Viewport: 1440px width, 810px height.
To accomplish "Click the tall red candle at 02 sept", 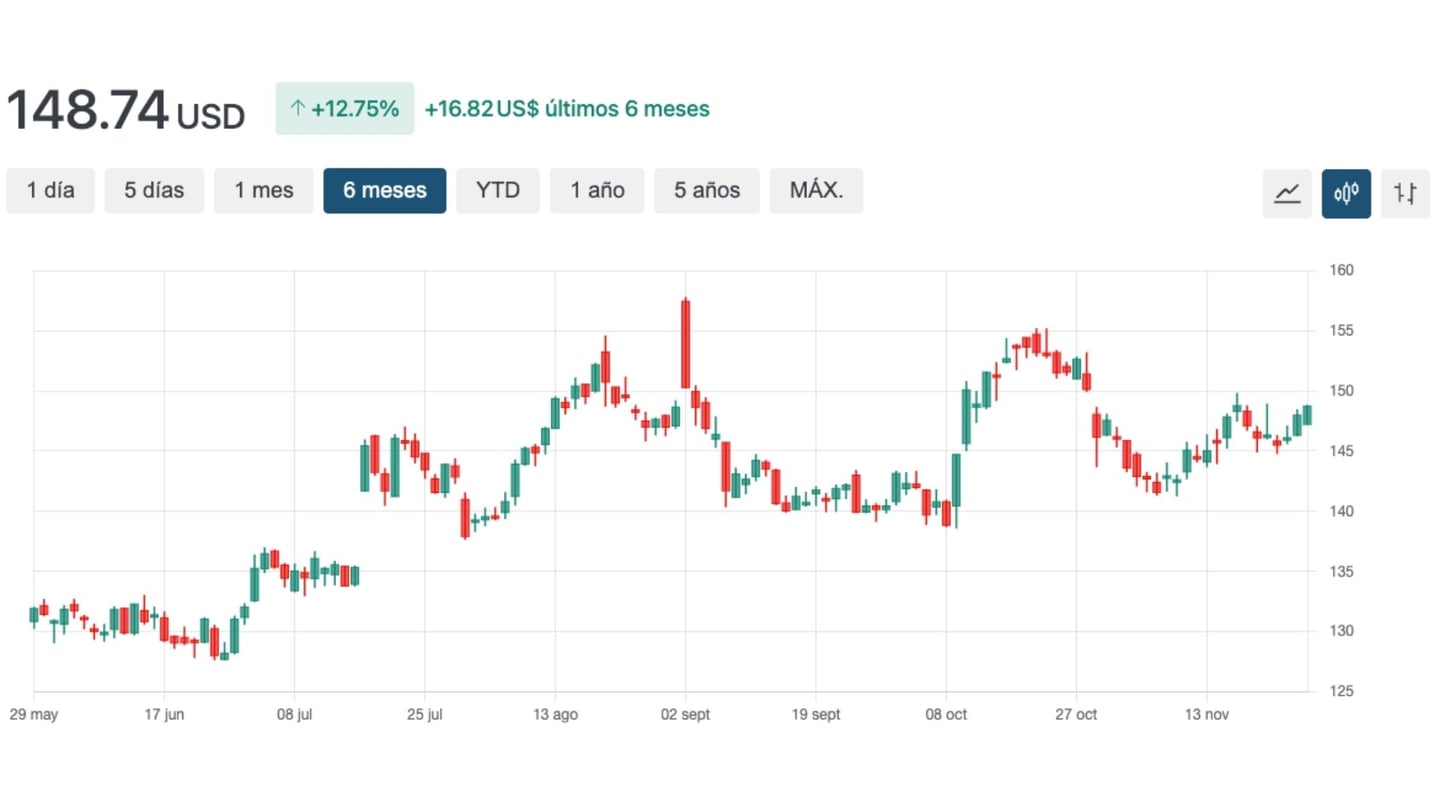I will point(685,343).
